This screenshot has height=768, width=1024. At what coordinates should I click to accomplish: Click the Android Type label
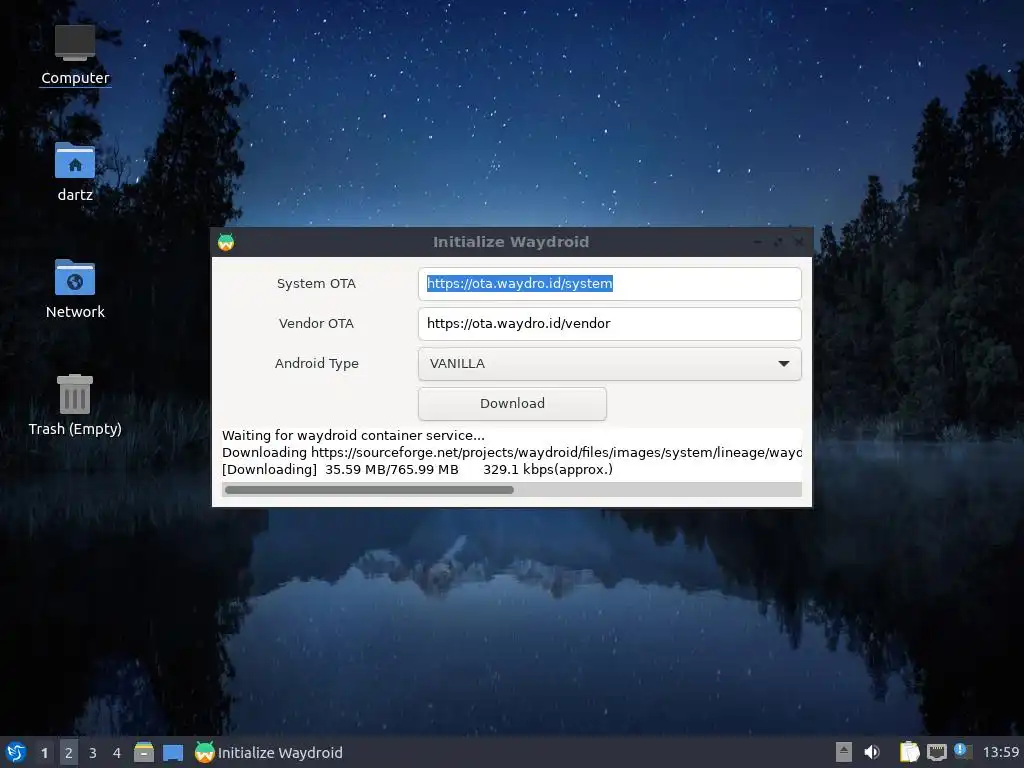[317, 364]
